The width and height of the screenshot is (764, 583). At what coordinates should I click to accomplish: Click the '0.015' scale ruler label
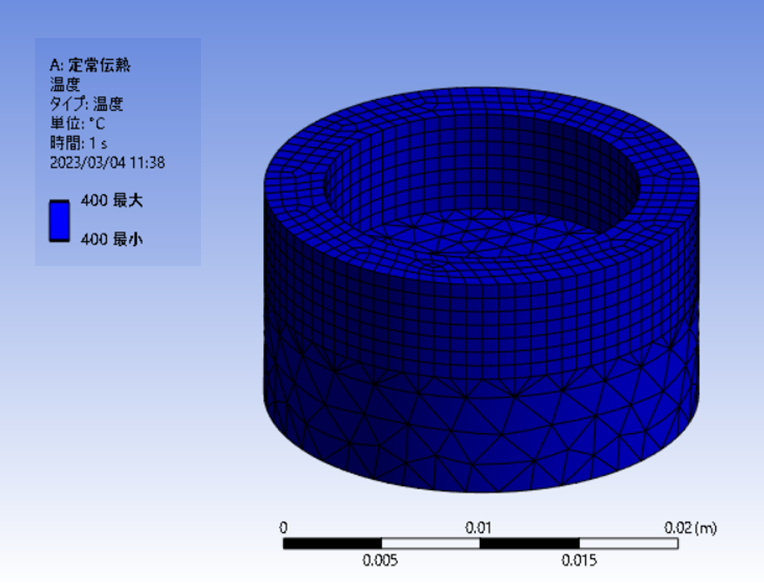[579, 560]
